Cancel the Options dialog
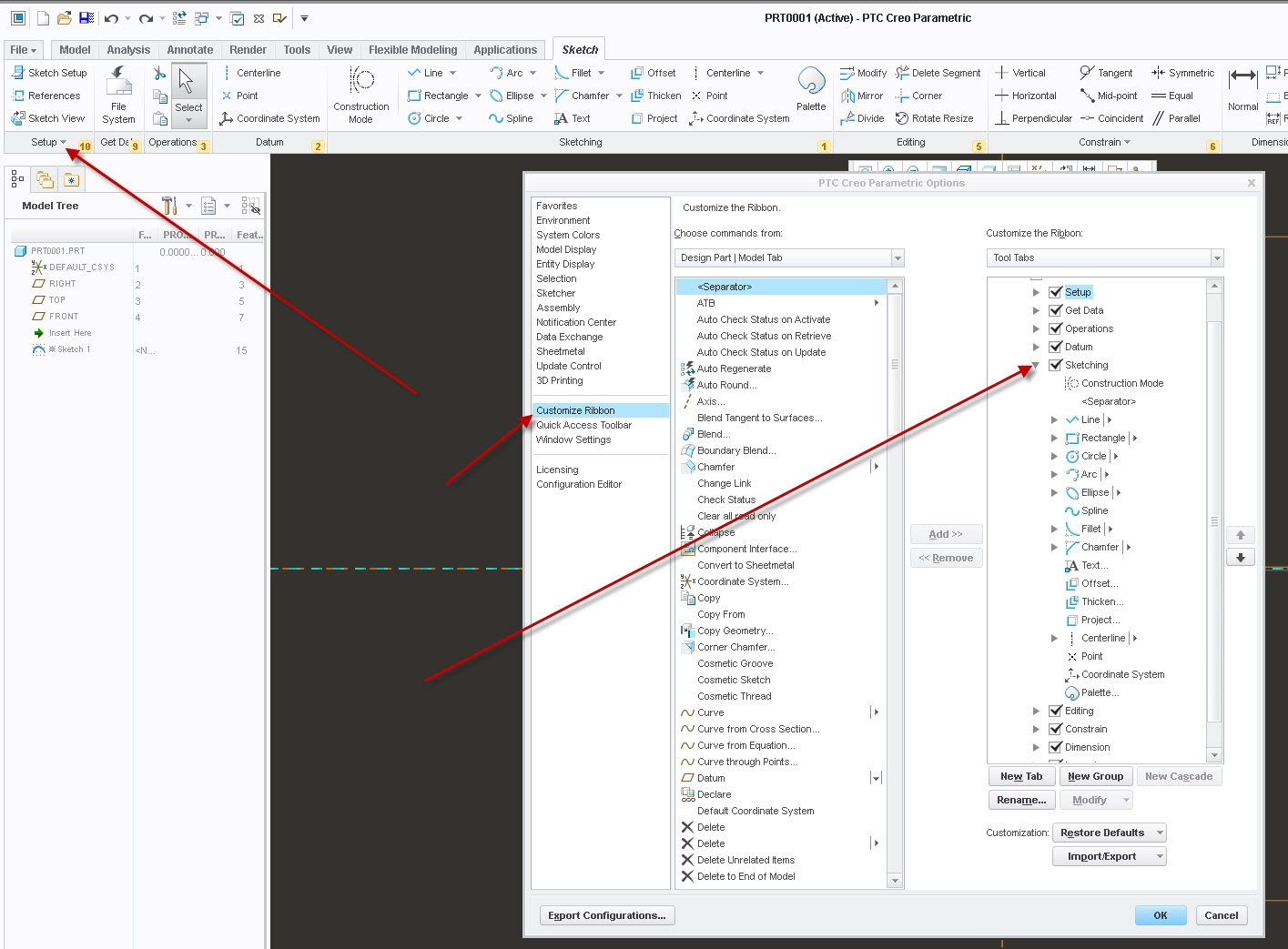This screenshot has width=1288, height=949. pos(1221,915)
